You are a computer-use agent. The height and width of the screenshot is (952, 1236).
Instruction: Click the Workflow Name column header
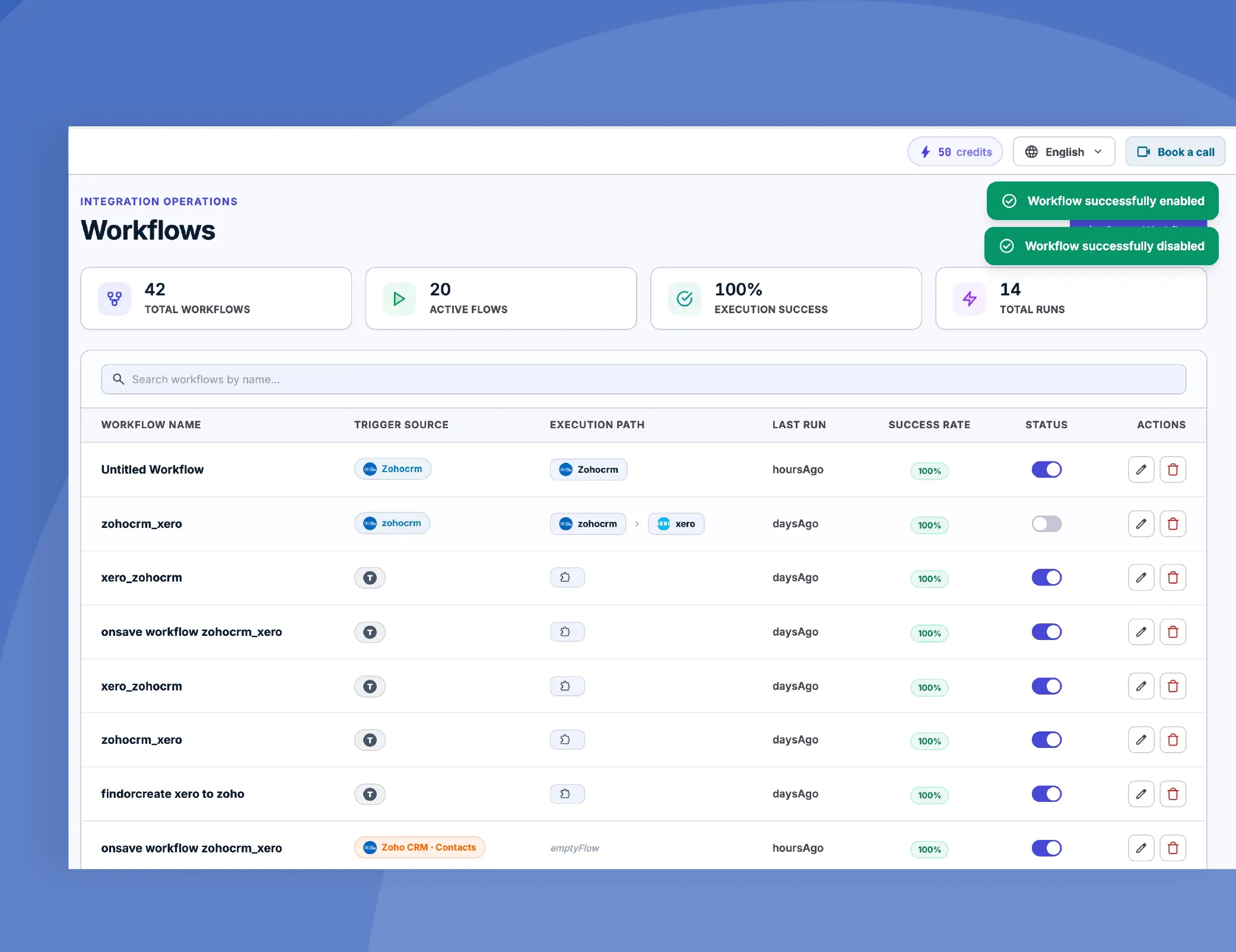[x=151, y=425]
